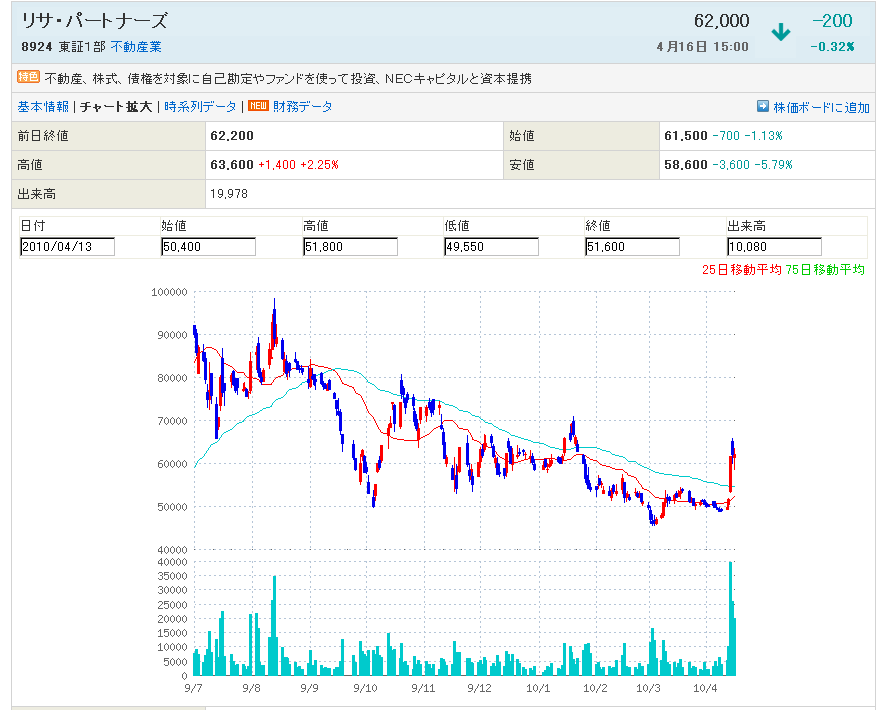Switch to the 時系列データ tab
The height and width of the screenshot is (710, 883).
[x=201, y=106]
